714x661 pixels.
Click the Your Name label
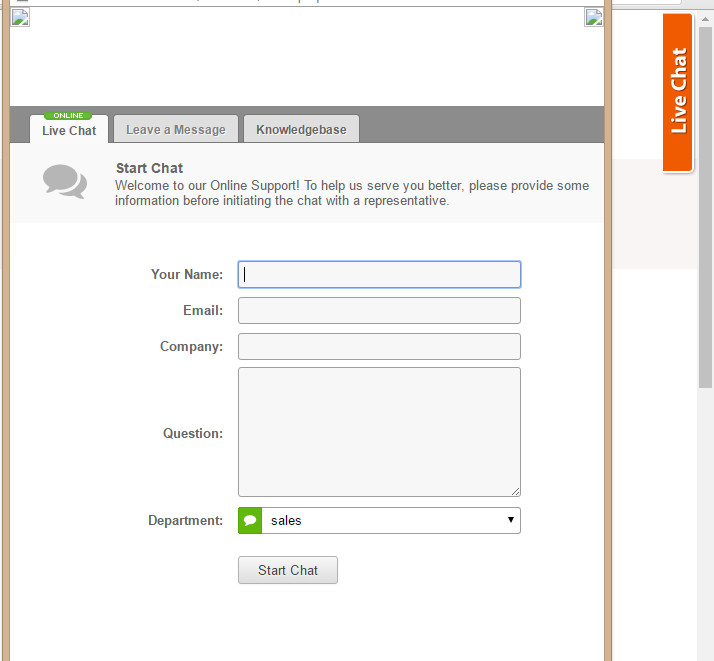pos(187,275)
